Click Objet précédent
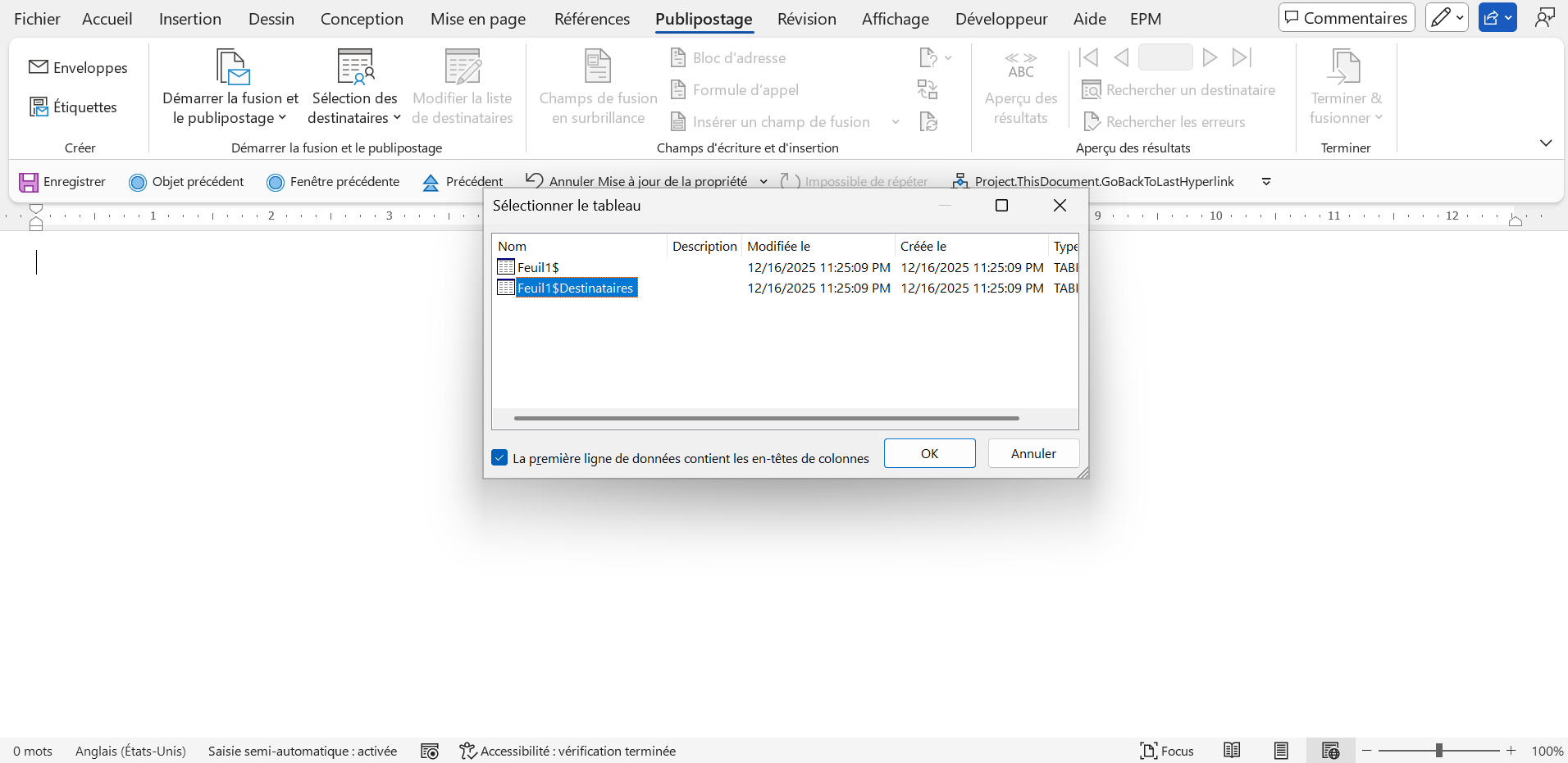This screenshot has width=1568, height=763. (187, 182)
